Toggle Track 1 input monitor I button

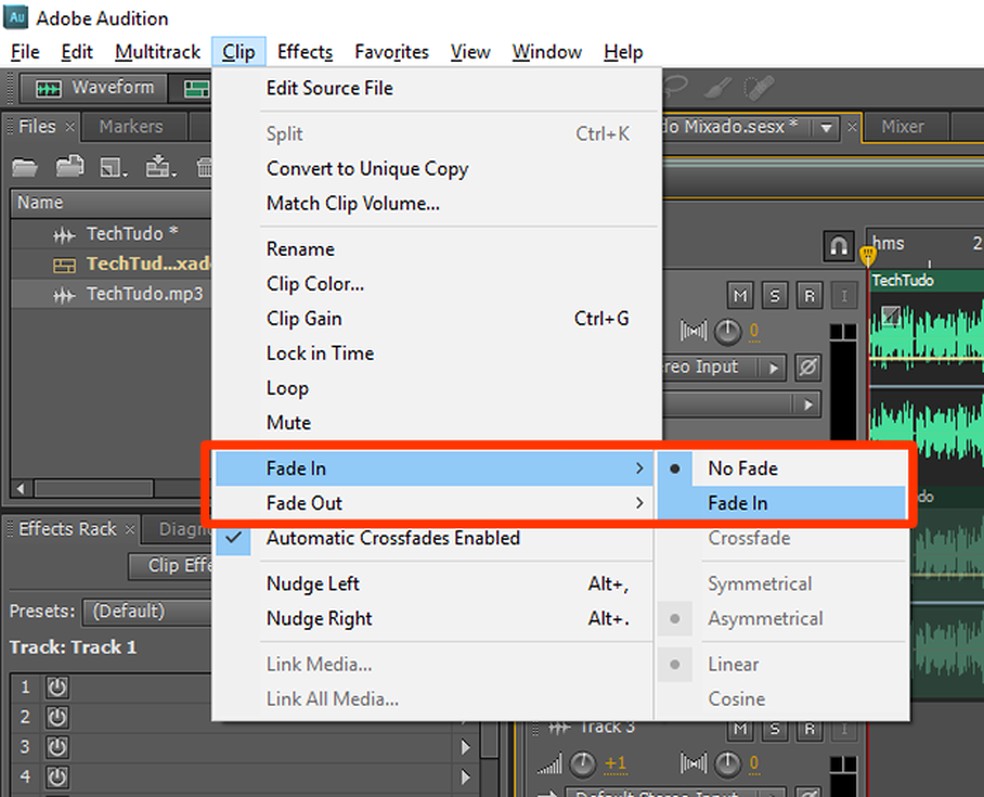844,295
